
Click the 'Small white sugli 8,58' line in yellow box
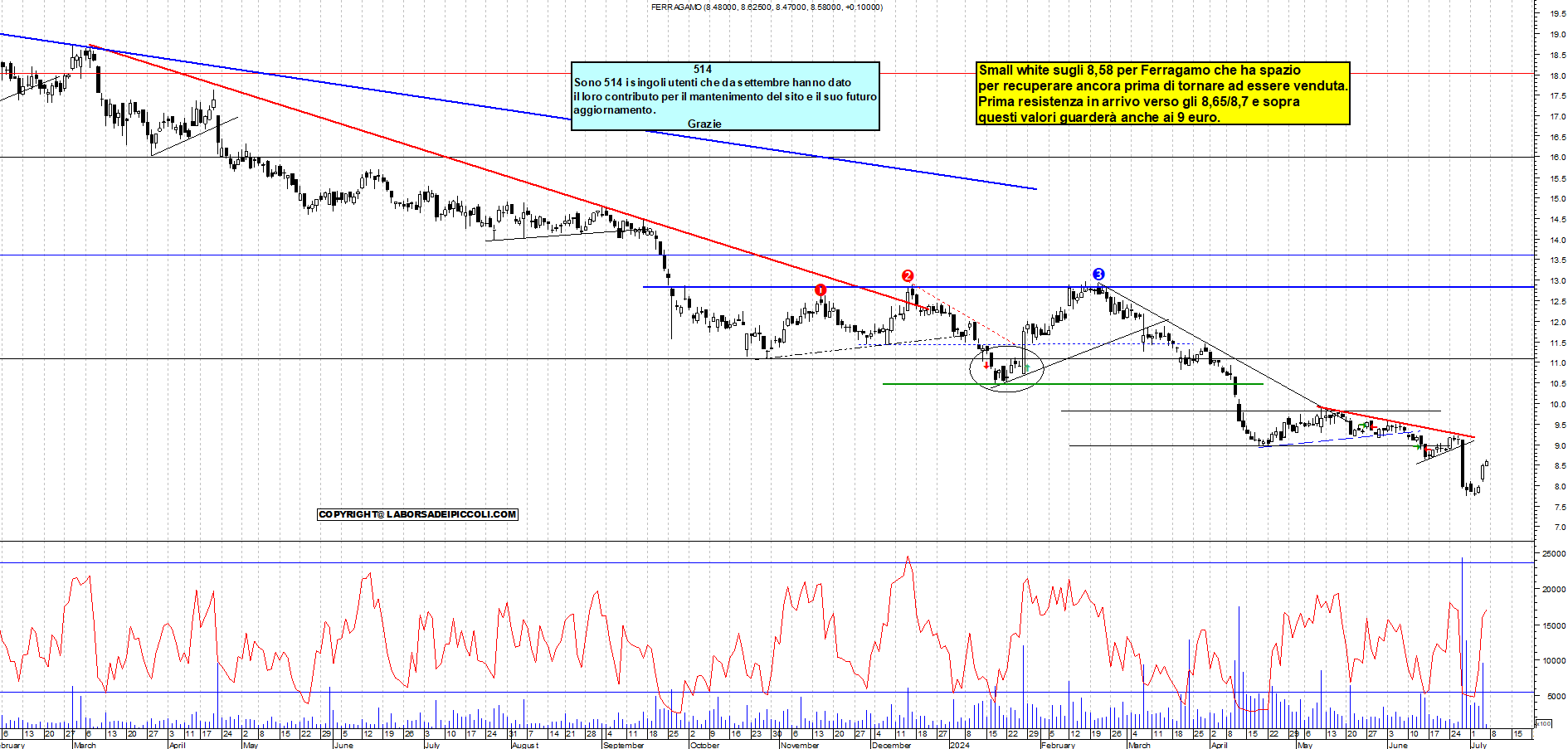(x=1140, y=70)
